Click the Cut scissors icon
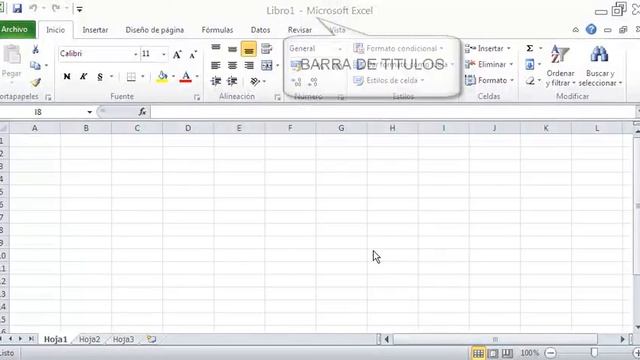Viewport: 640px width, 360px height. pyautogui.click(x=36, y=49)
